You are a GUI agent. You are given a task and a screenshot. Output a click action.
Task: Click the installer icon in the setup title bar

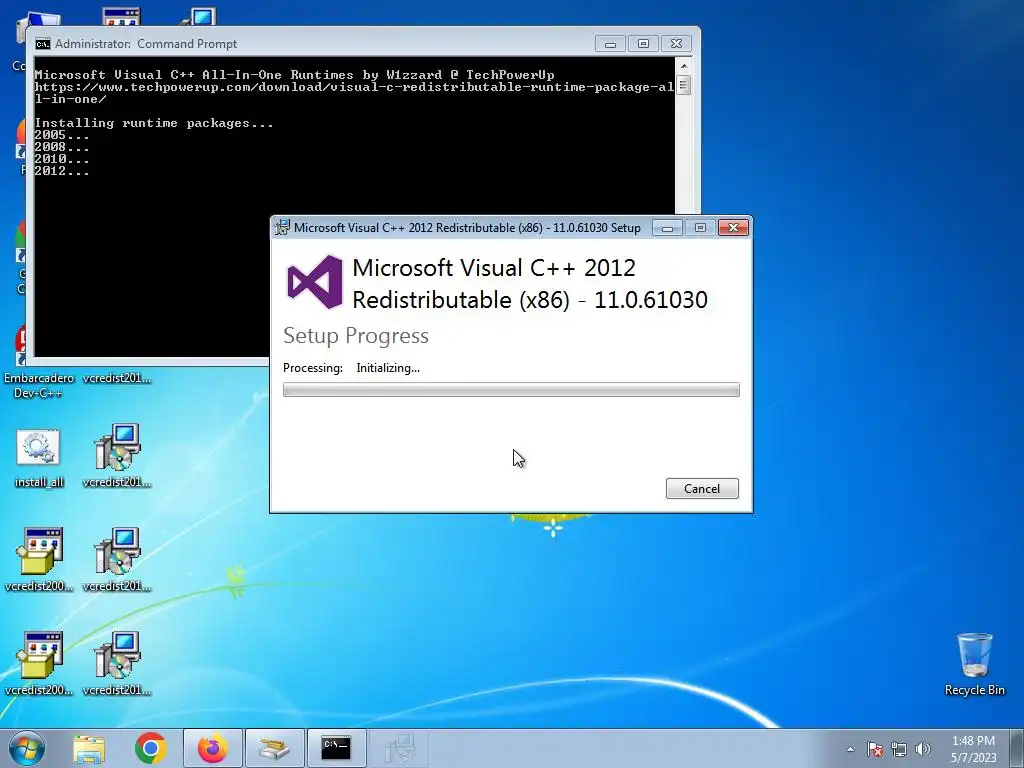282,227
